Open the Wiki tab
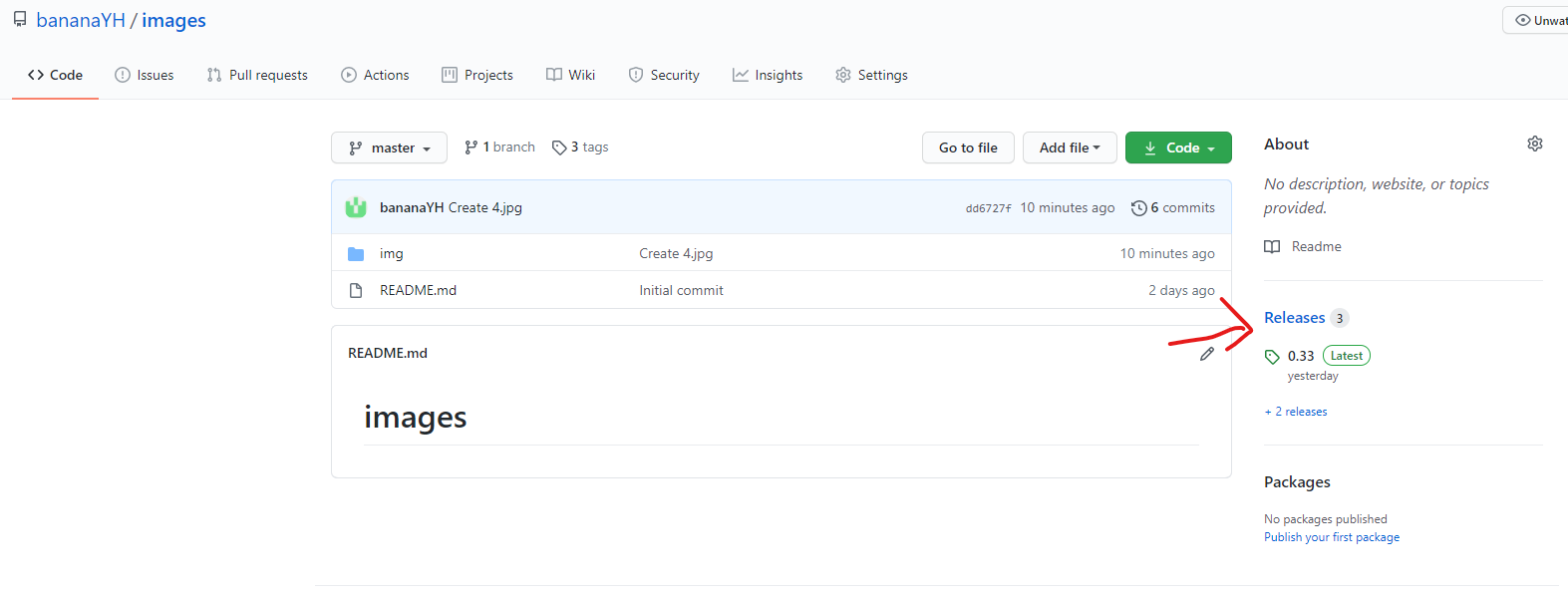Screen dimensions: 1568x595 [571, 75]
